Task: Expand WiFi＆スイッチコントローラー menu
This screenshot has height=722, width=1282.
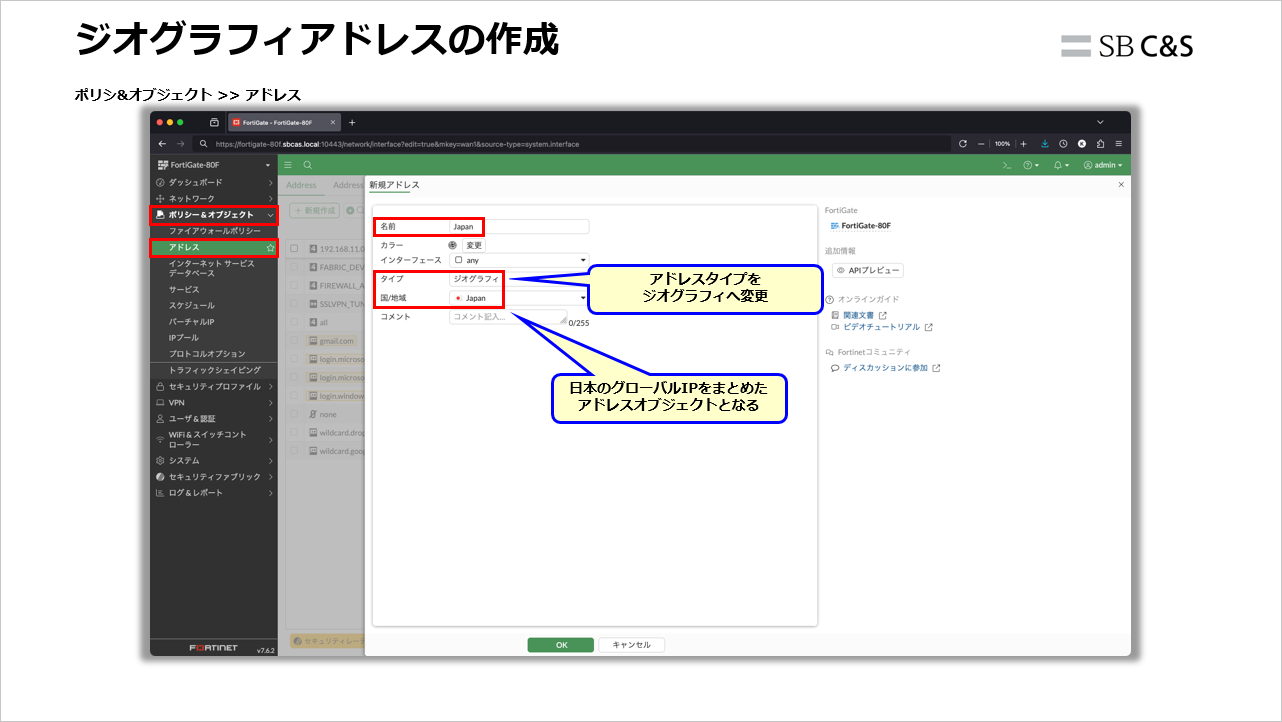Action: tap(213, 439)
